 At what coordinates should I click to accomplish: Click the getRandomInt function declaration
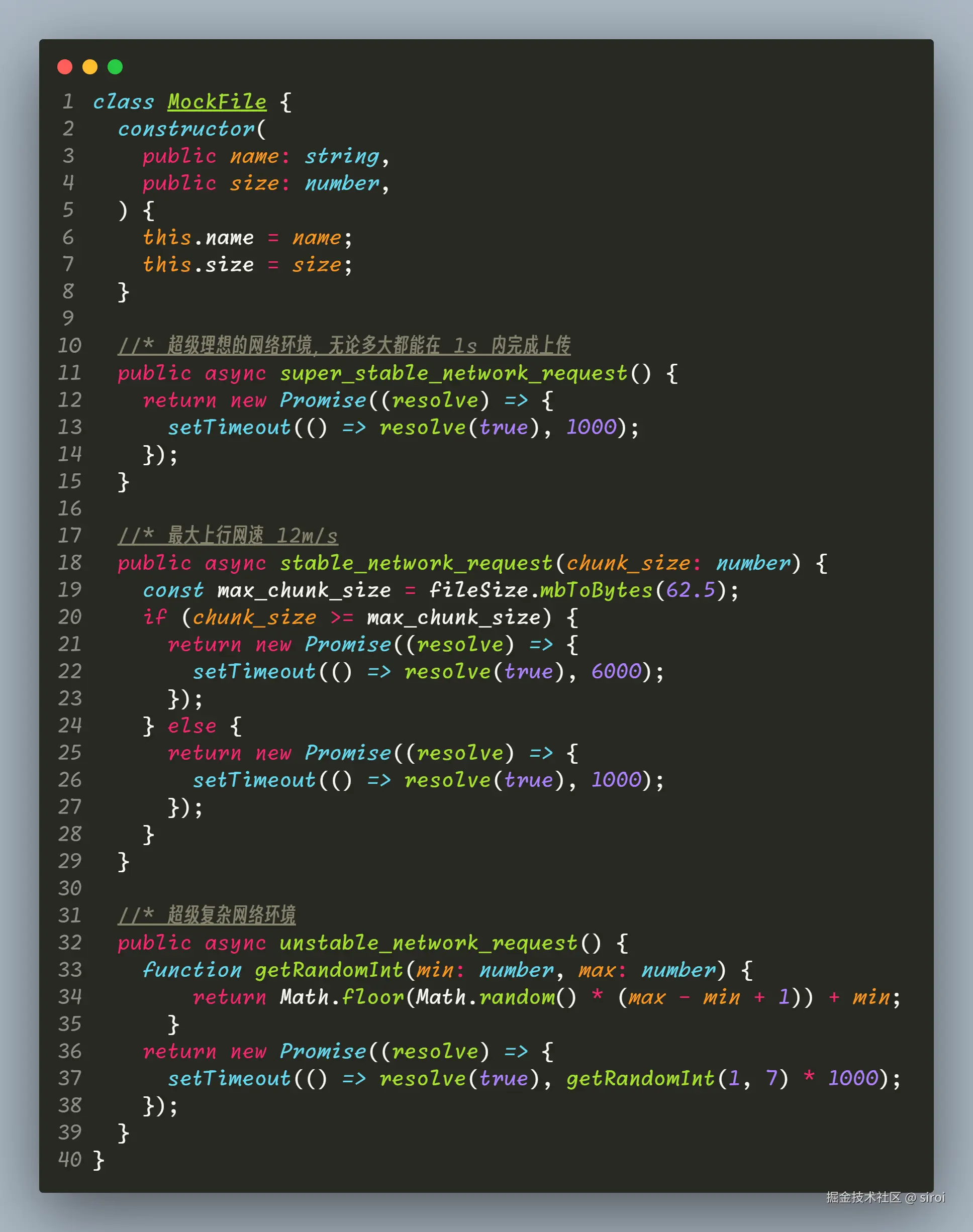point(329,970)
